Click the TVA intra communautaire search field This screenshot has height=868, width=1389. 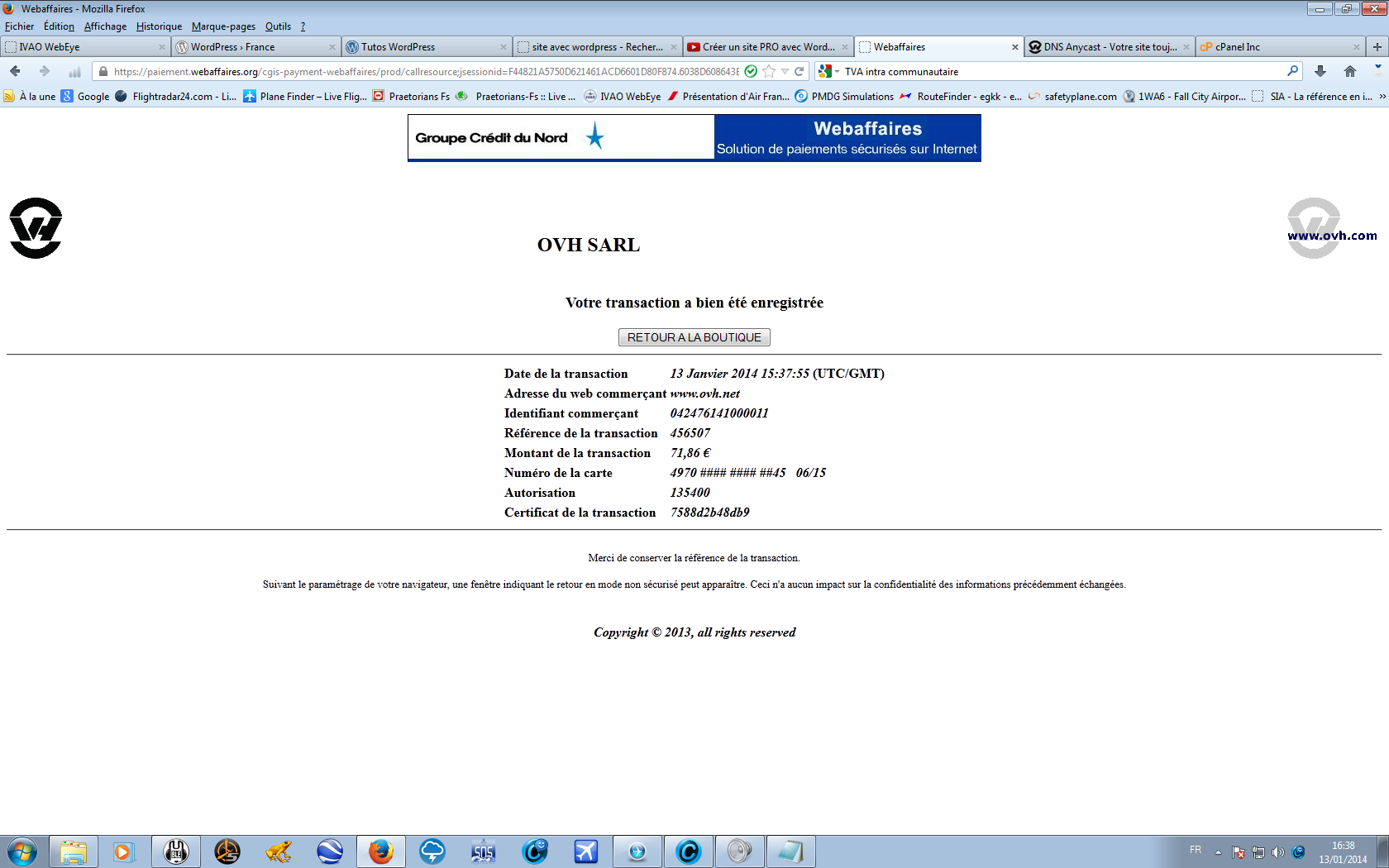click(1062, 72)
